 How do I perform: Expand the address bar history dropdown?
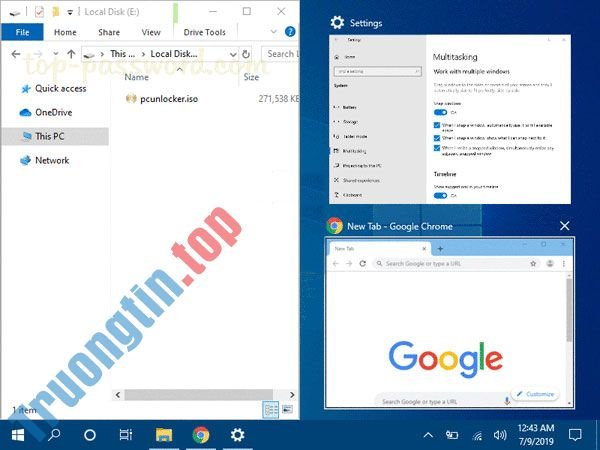(233, 54)
